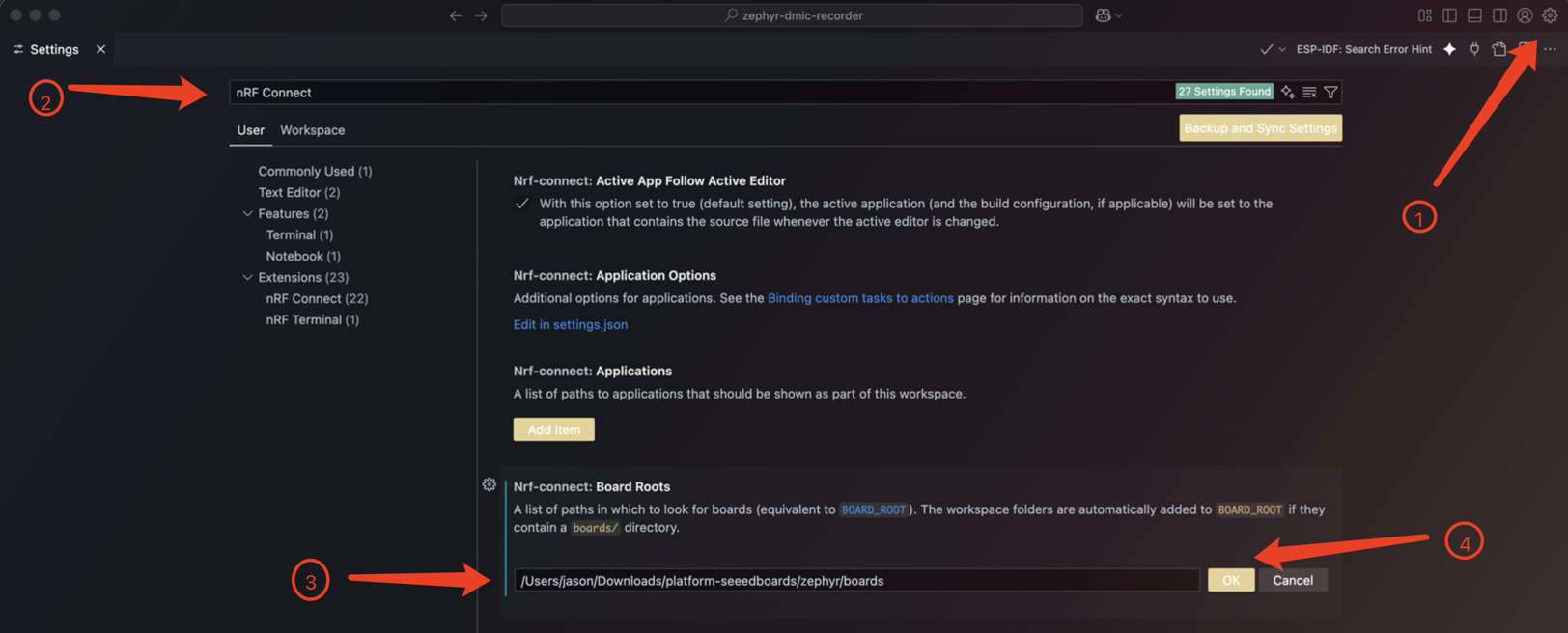Click ESP-IDF: Search Error Hint
Viewport: 1568px width, 633px height.
[1363, 49]
